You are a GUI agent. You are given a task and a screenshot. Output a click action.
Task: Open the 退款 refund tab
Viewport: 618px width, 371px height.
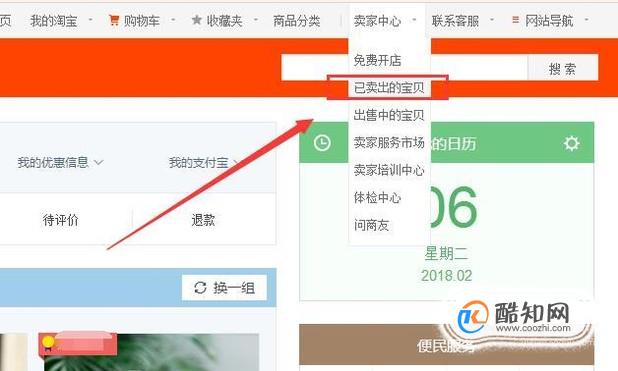(x=203, y=220)
